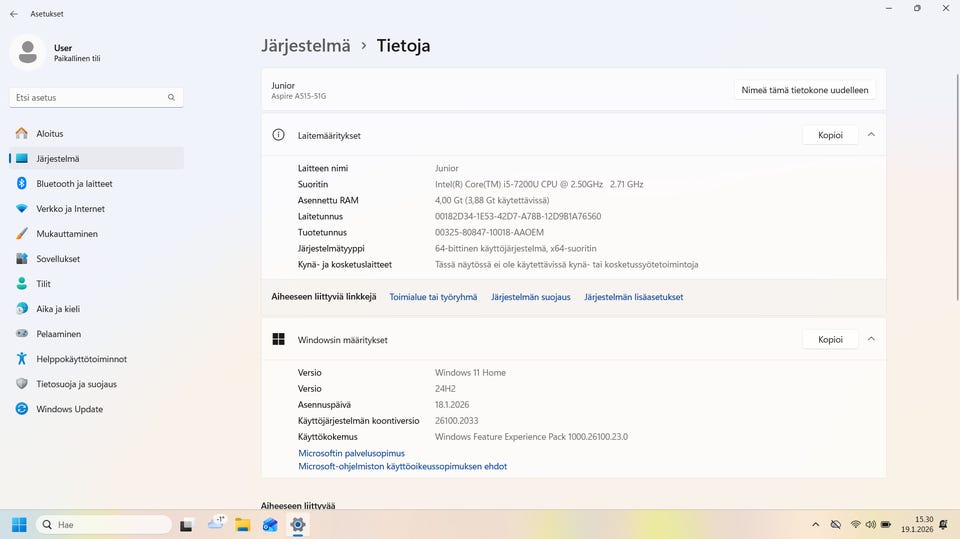Click the Helppokäyttötoiminnot accessibility icon
960x539 pixels.
[x=22, y=359]
